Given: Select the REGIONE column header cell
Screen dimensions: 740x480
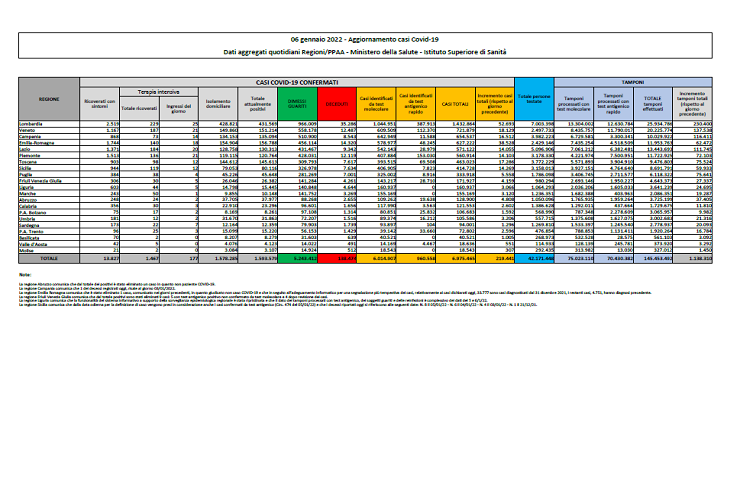Looking at the screenshot, I should tap(49, 101).
